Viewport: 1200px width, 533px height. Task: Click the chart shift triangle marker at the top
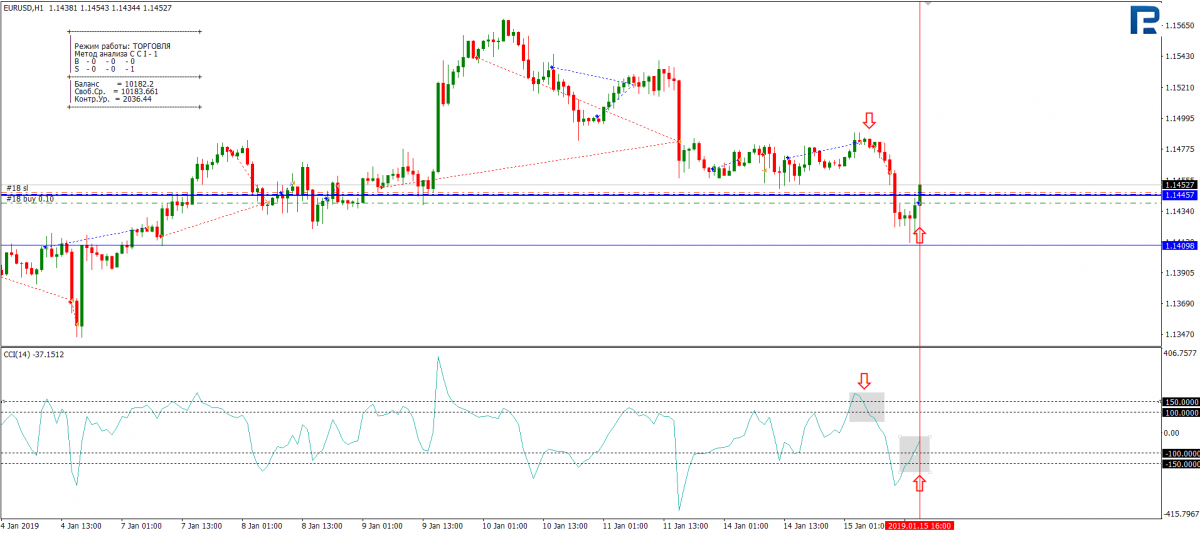pyautogui.click(x=929, y=5)
